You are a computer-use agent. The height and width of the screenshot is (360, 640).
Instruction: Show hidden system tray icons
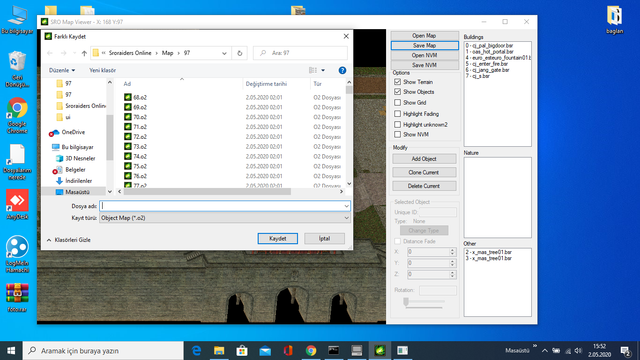(x=544, y=351)
